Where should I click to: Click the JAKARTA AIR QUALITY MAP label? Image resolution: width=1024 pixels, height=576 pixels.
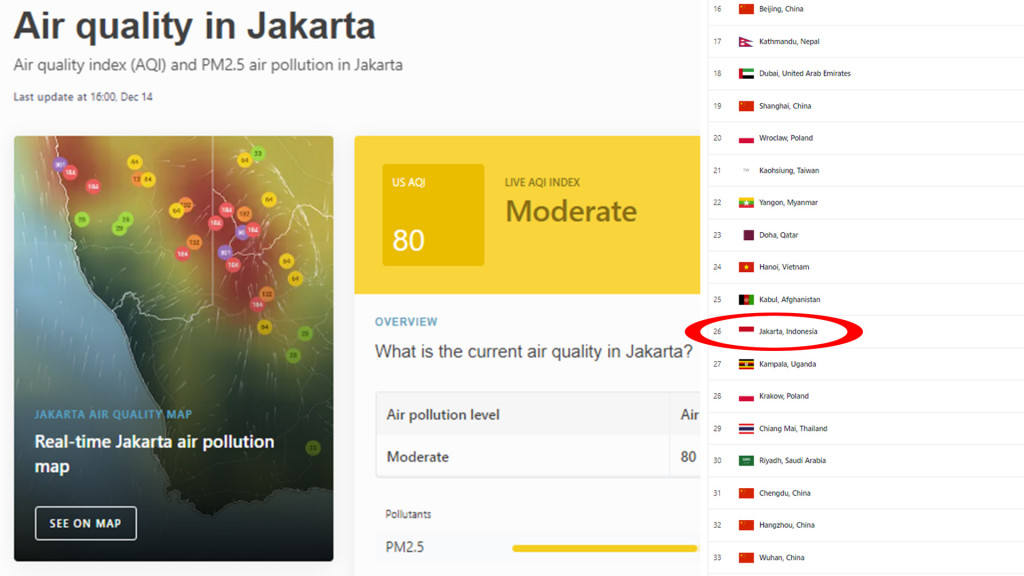(x=113, y=415)
